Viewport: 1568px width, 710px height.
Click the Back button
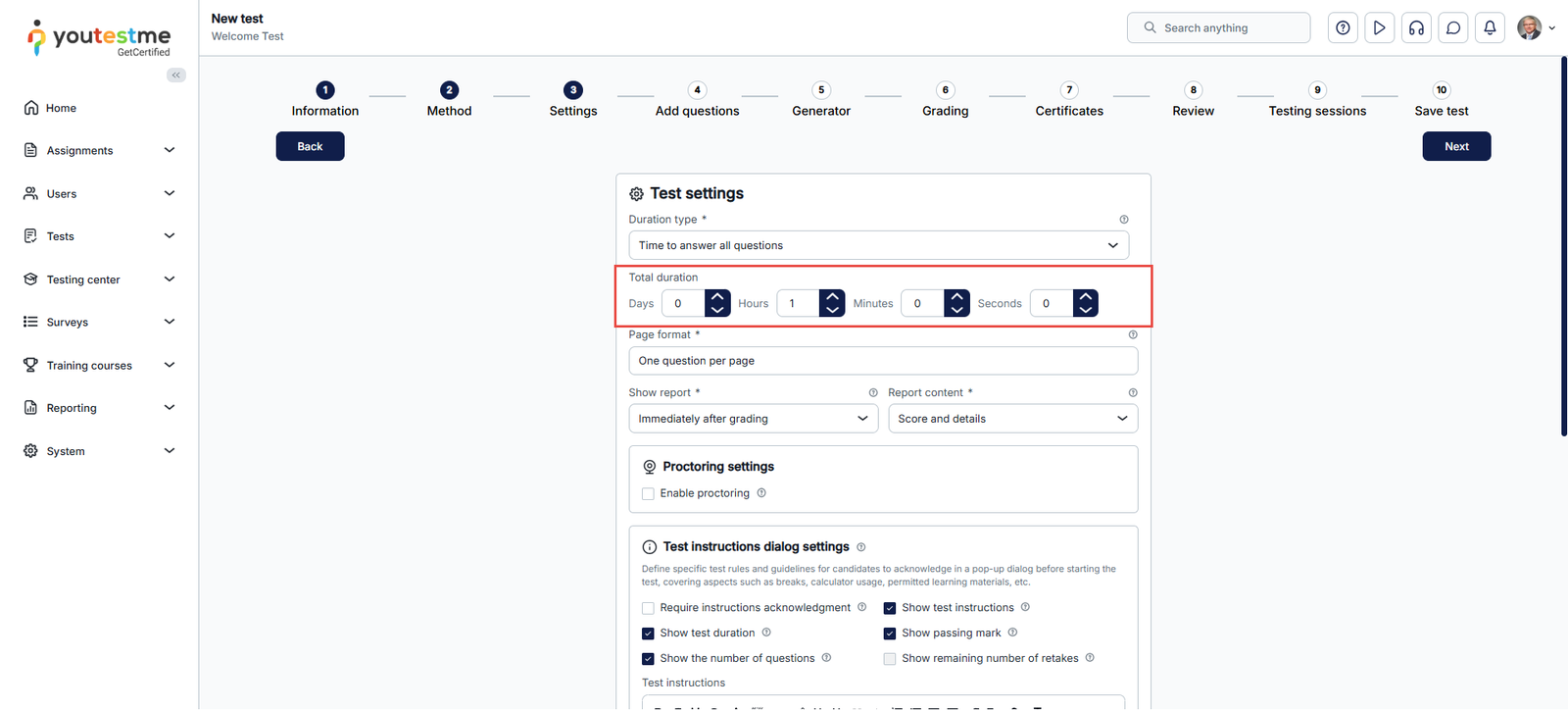coord(310,146)
